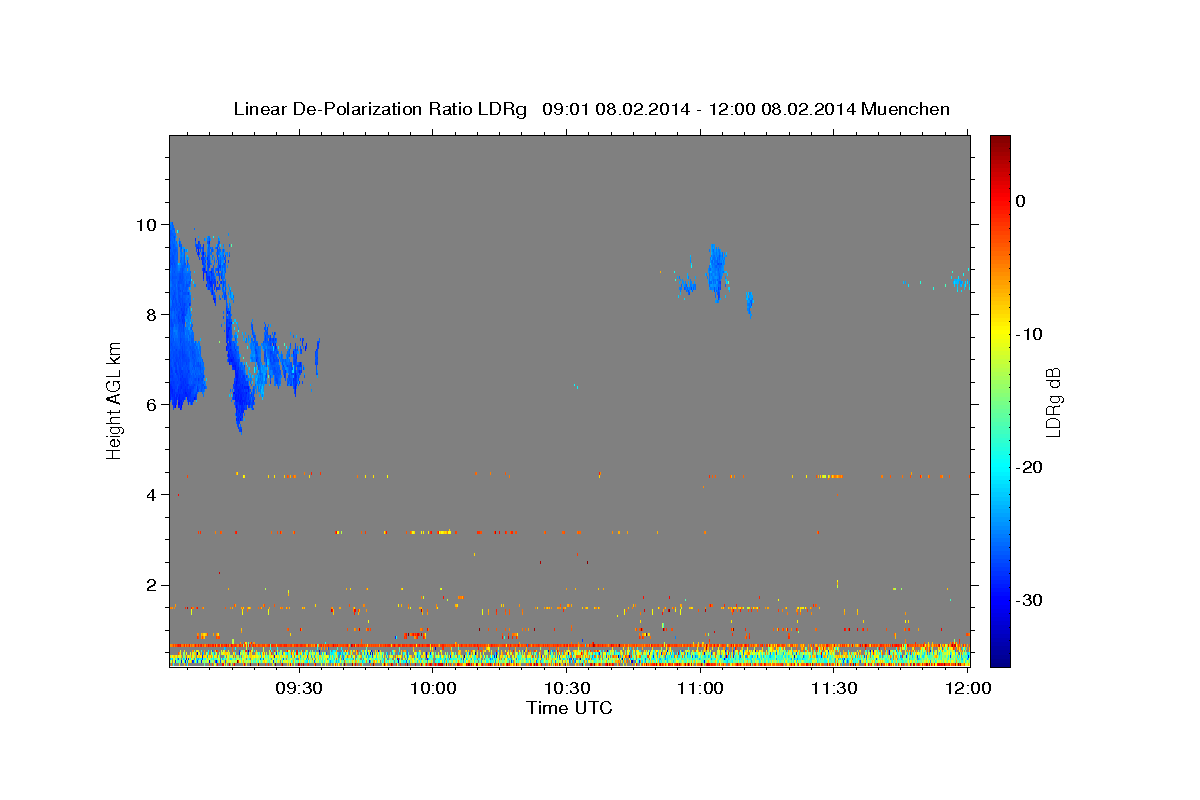Click the colorbar value 0
This screenshot has width=1200, height=800.
[1021, 201]
